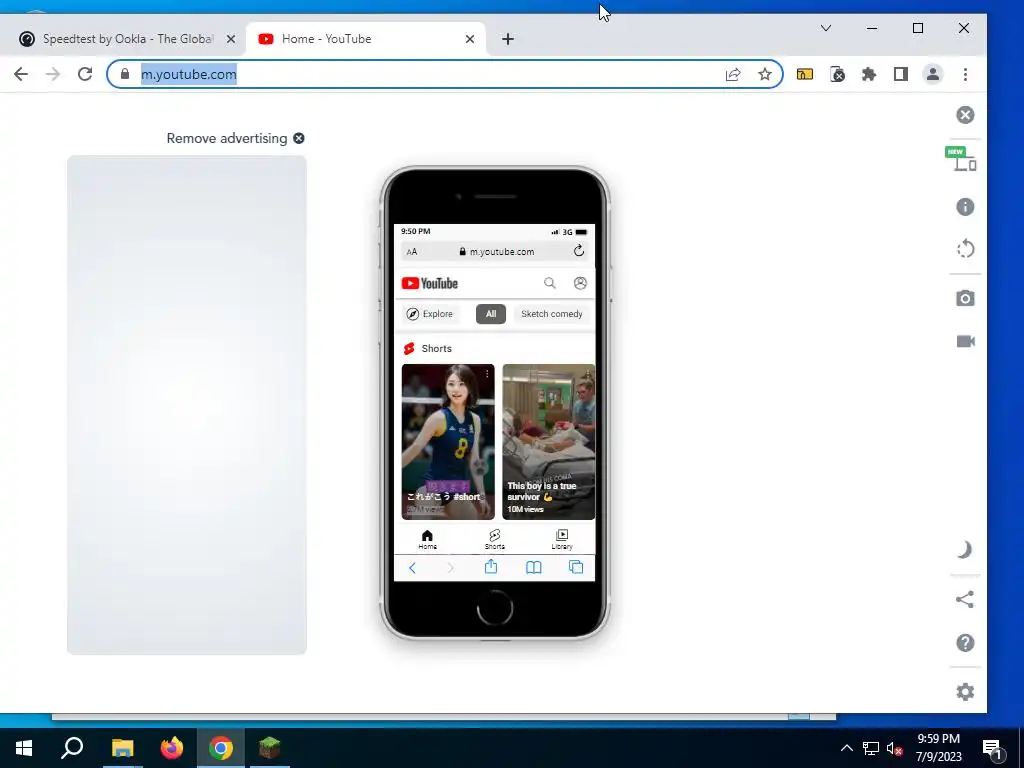Image resolution: width=1024 pixels, height=768 pixels.
Task: Tap reload icon in phone address bar
Action: 579,251
